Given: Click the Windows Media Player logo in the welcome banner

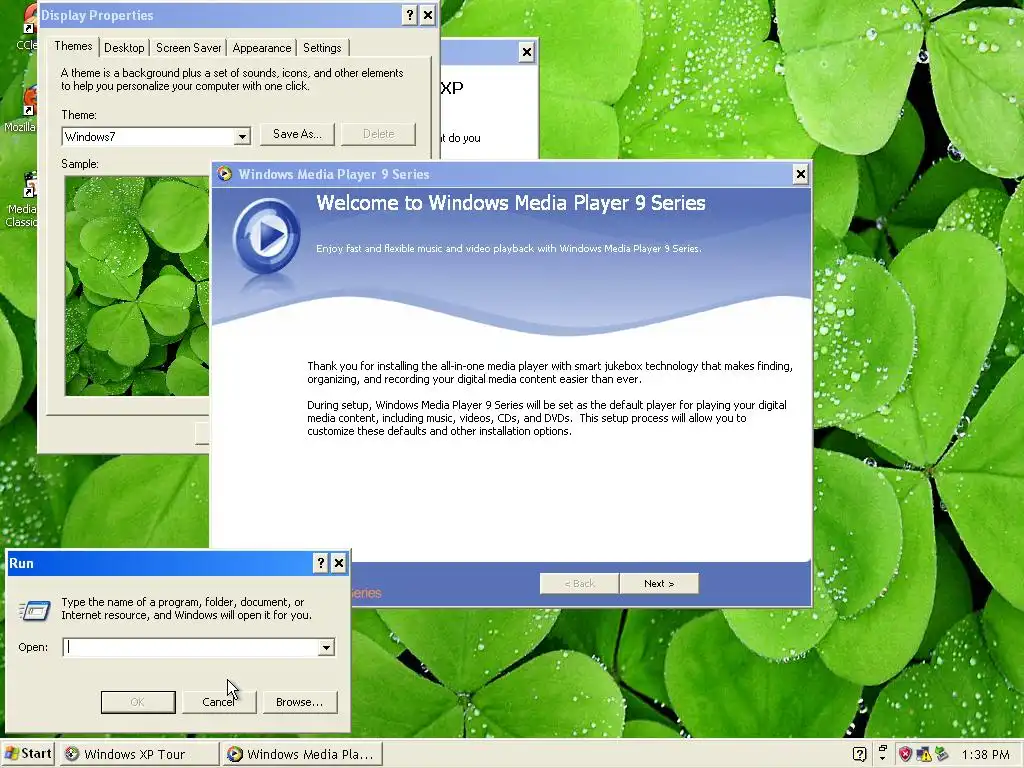Looking at the screenshot, I should (x=266, y=236).
